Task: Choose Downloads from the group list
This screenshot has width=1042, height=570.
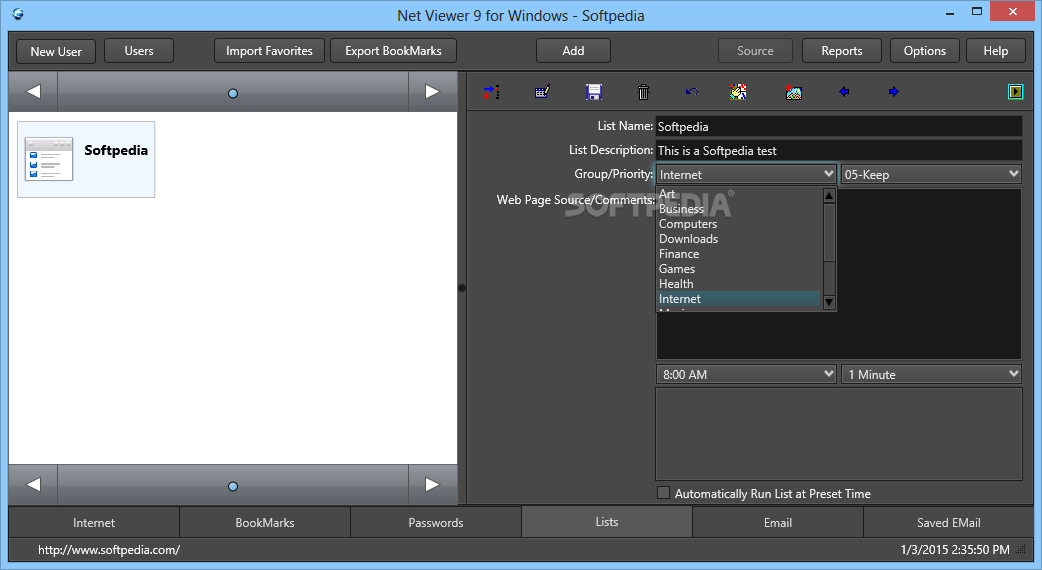Action: (739, 238)
